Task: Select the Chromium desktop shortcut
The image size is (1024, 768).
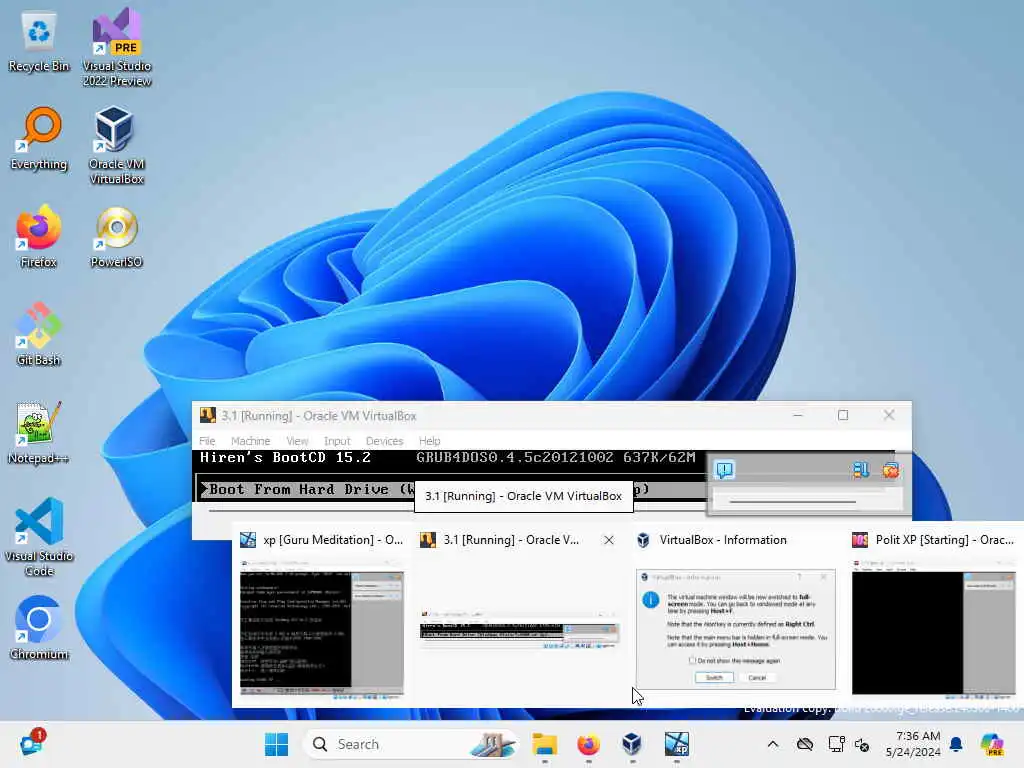Action: (39, 628)
